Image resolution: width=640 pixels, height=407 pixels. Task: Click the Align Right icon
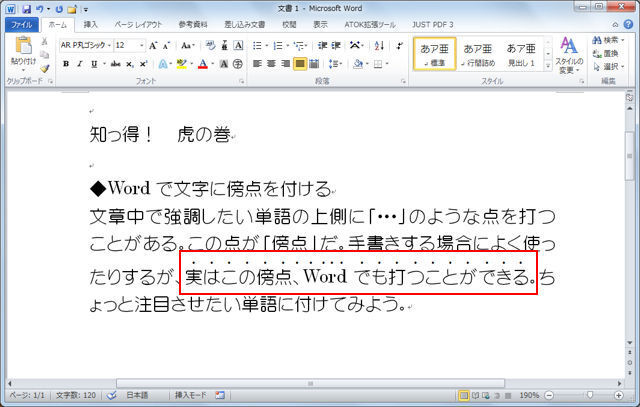point(285,64)
